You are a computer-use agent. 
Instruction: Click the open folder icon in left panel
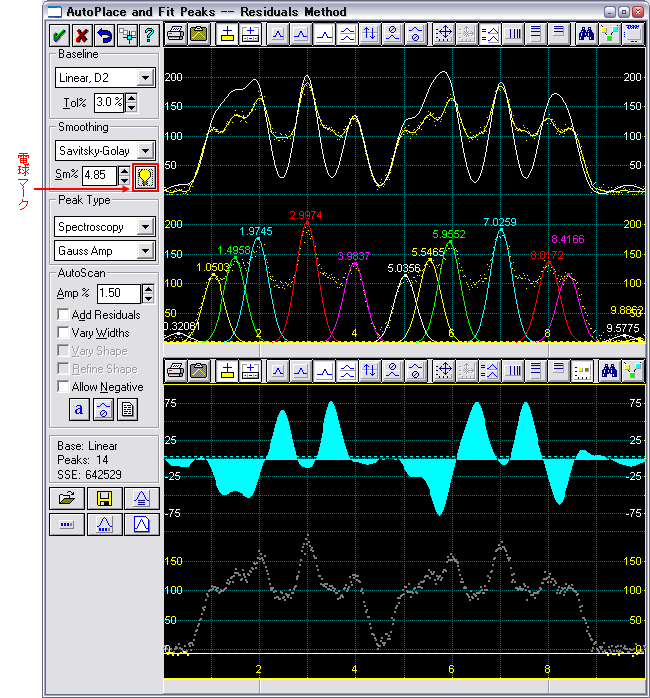66,497
